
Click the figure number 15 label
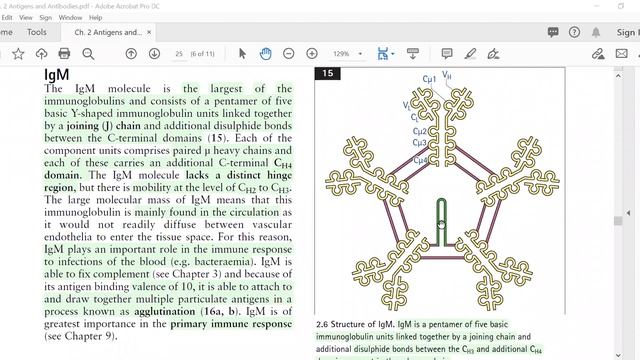328,73
